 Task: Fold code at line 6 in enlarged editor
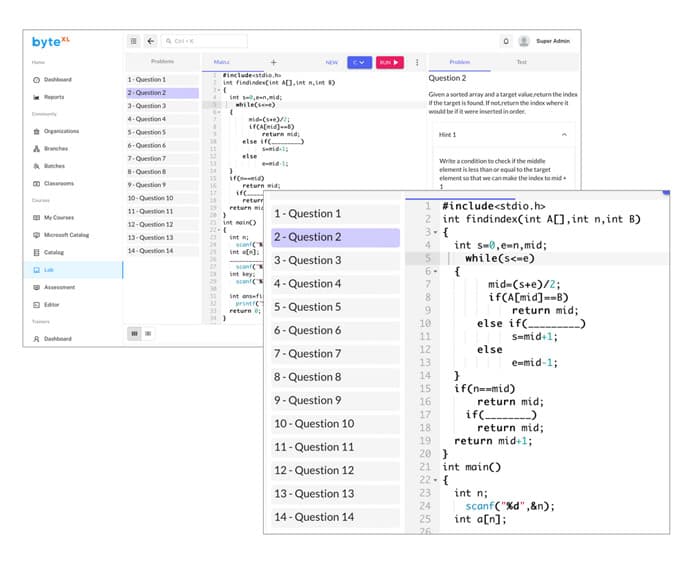(x=435, y=271)
